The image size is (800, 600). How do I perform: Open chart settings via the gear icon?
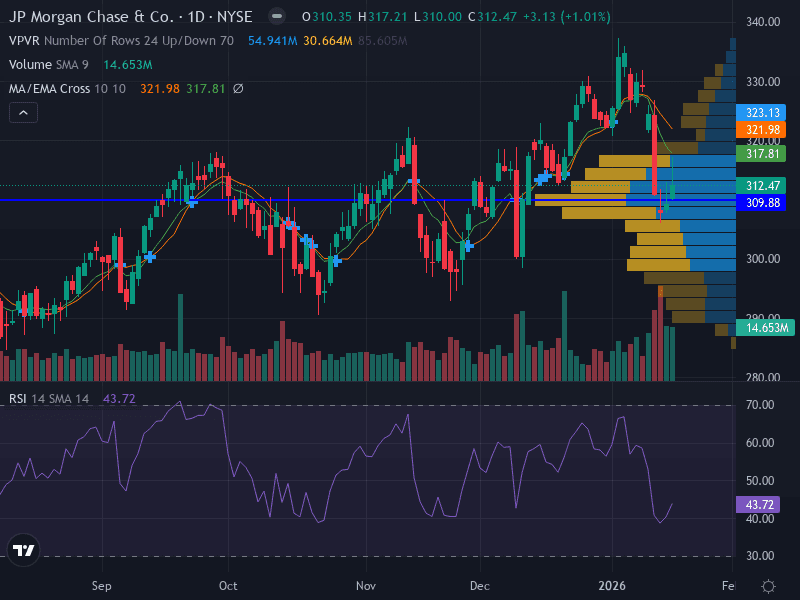768,586
